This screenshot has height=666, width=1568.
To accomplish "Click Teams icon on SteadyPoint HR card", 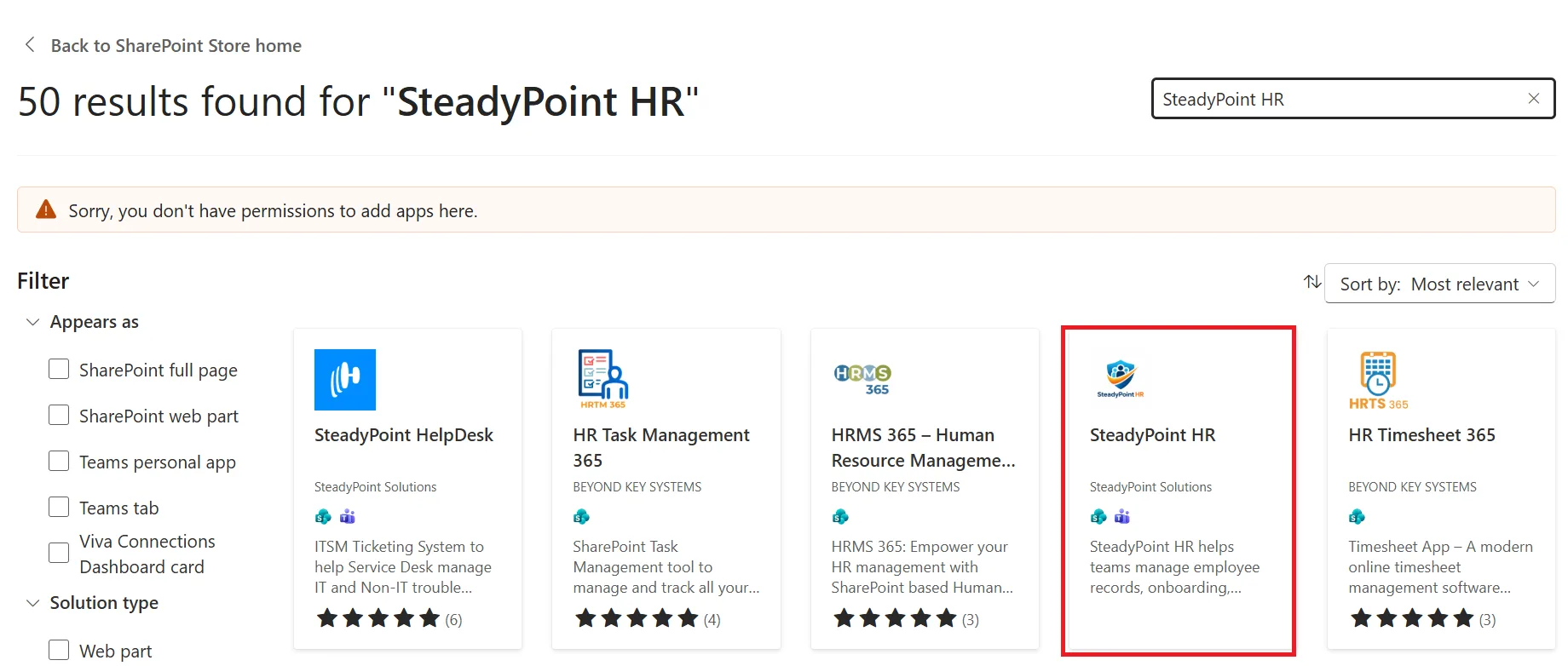I will [x=1122, y=516].
